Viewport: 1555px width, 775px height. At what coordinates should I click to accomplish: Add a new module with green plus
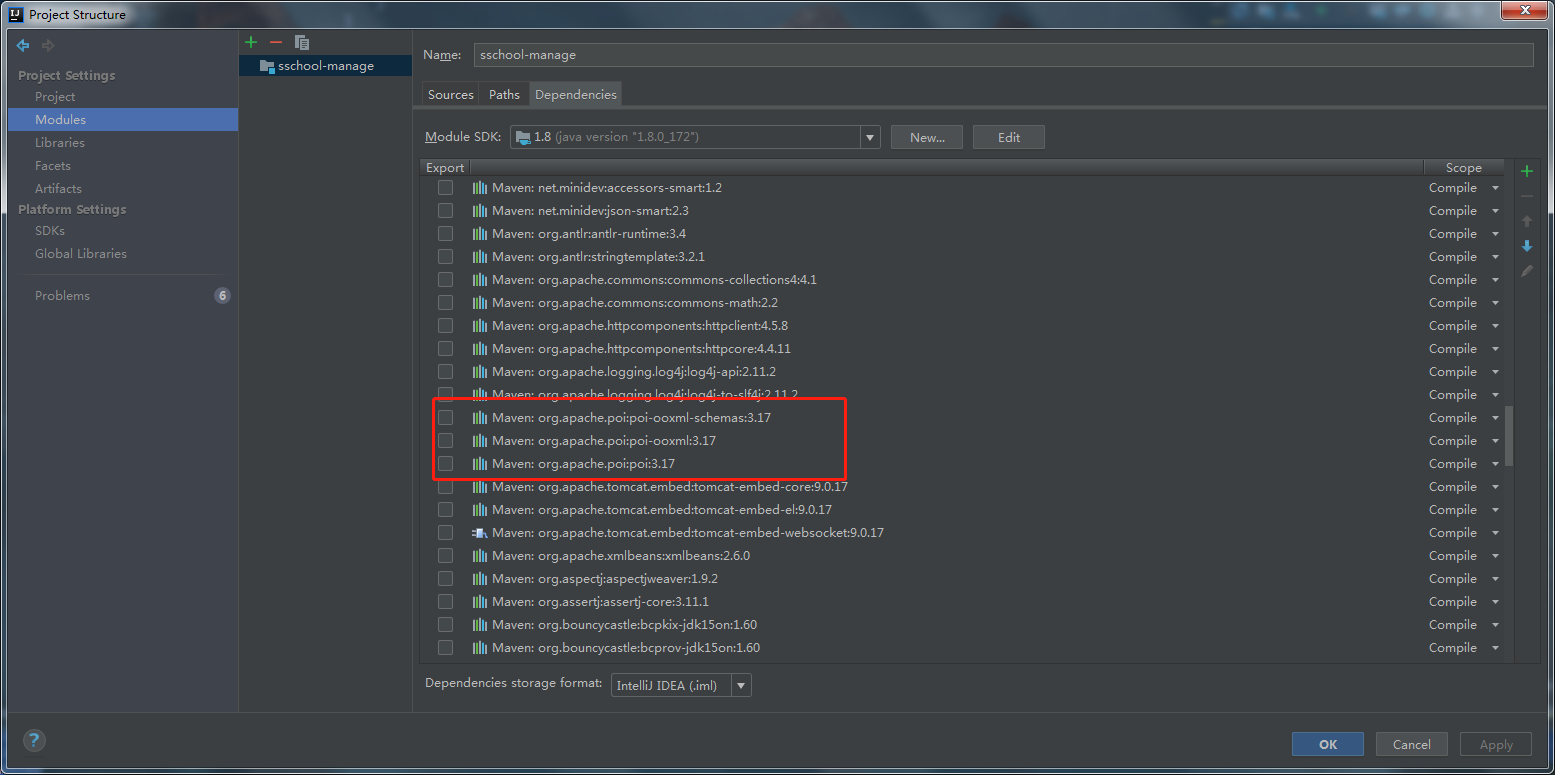tap(251, 42)
